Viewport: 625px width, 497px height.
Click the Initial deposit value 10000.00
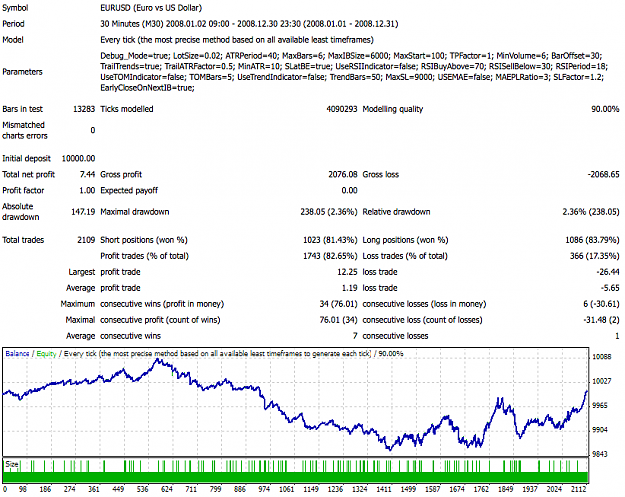[78, 158]
